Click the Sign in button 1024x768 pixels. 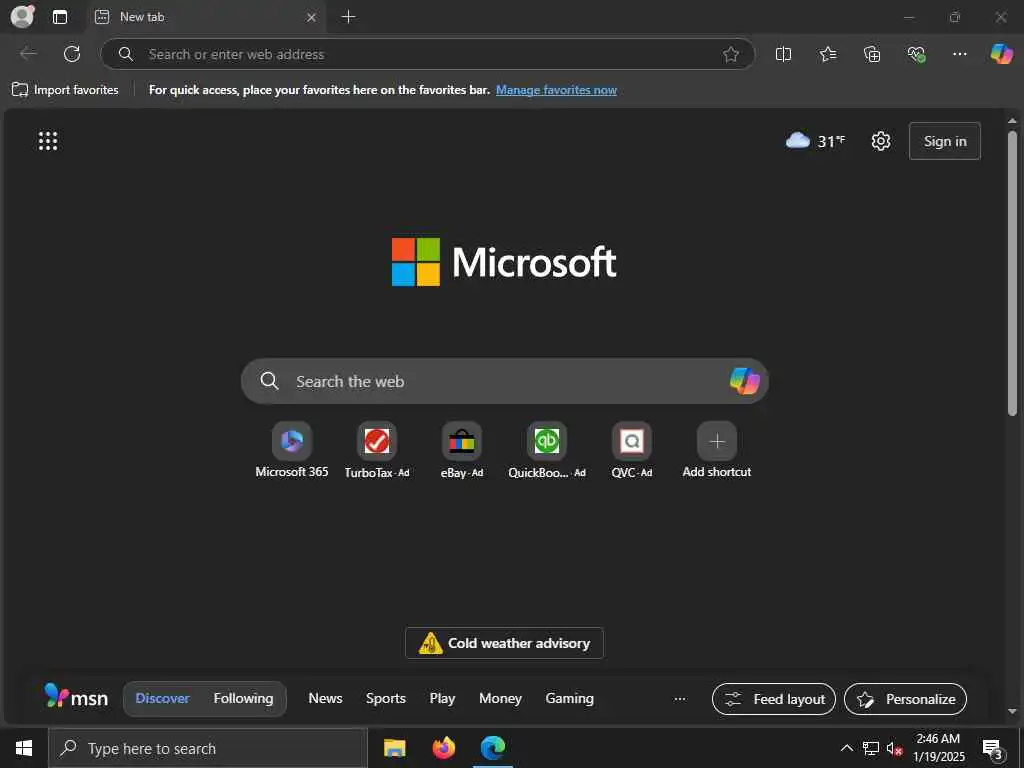pyautogui.click(x=944, y=141)
